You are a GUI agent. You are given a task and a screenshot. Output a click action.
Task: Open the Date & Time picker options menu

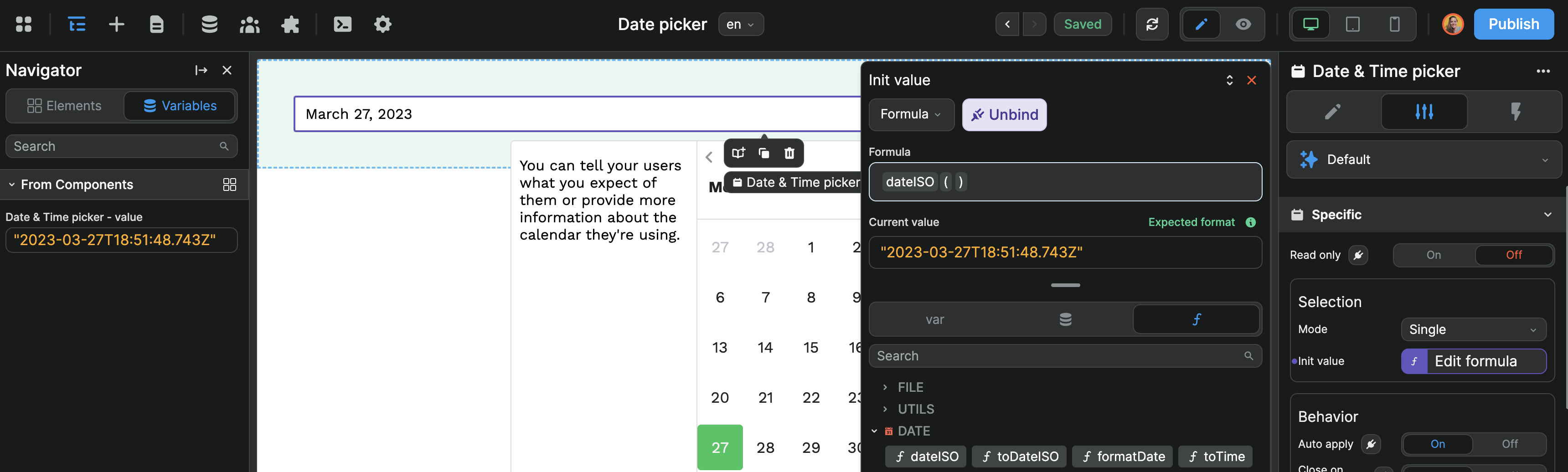pos(1544,71)
